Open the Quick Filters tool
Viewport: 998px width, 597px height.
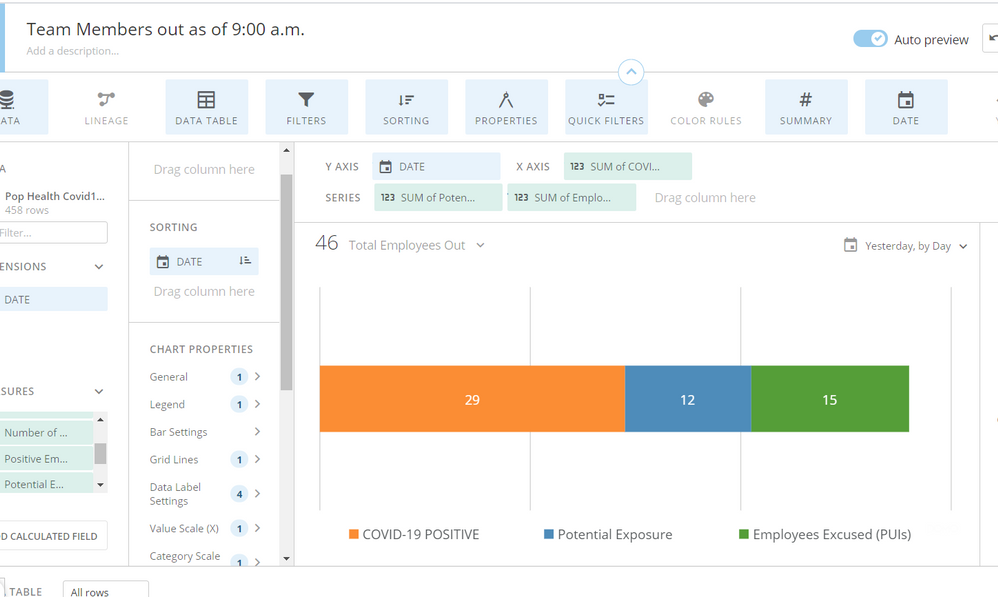[x=606, y=107]
